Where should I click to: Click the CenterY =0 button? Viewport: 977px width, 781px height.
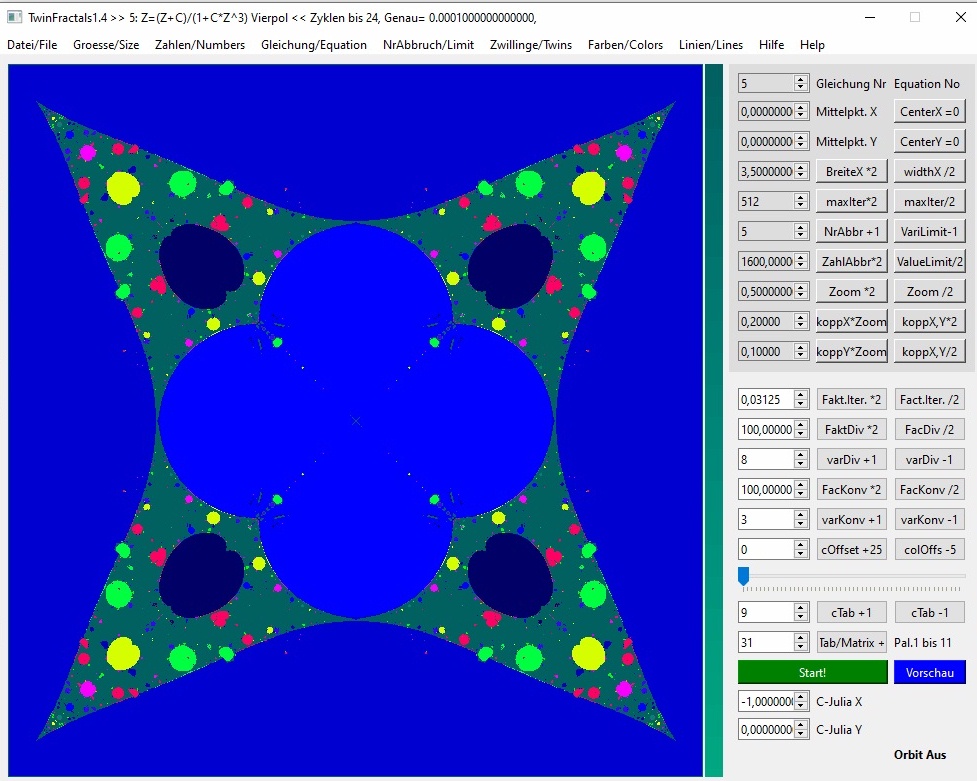930,141
